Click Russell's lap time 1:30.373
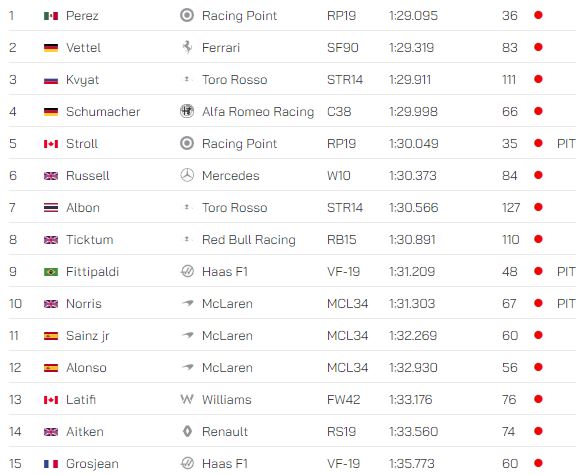The width and height of the screenshot is (578, 475). [x=413, y=175]
